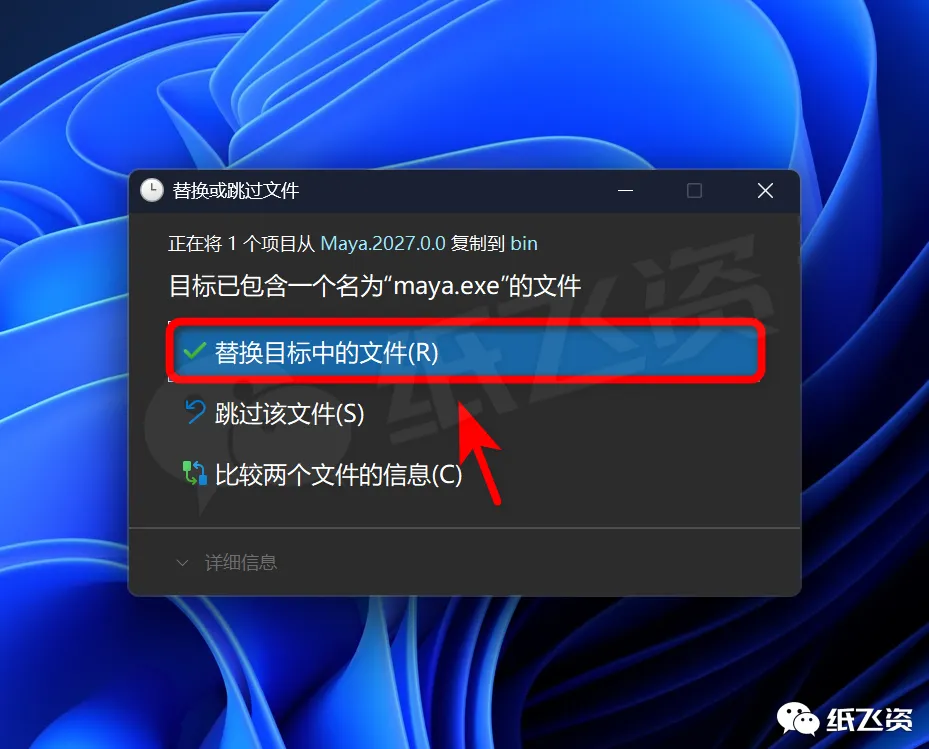Click the maya.exe conflict heading text

coord(374,286)
